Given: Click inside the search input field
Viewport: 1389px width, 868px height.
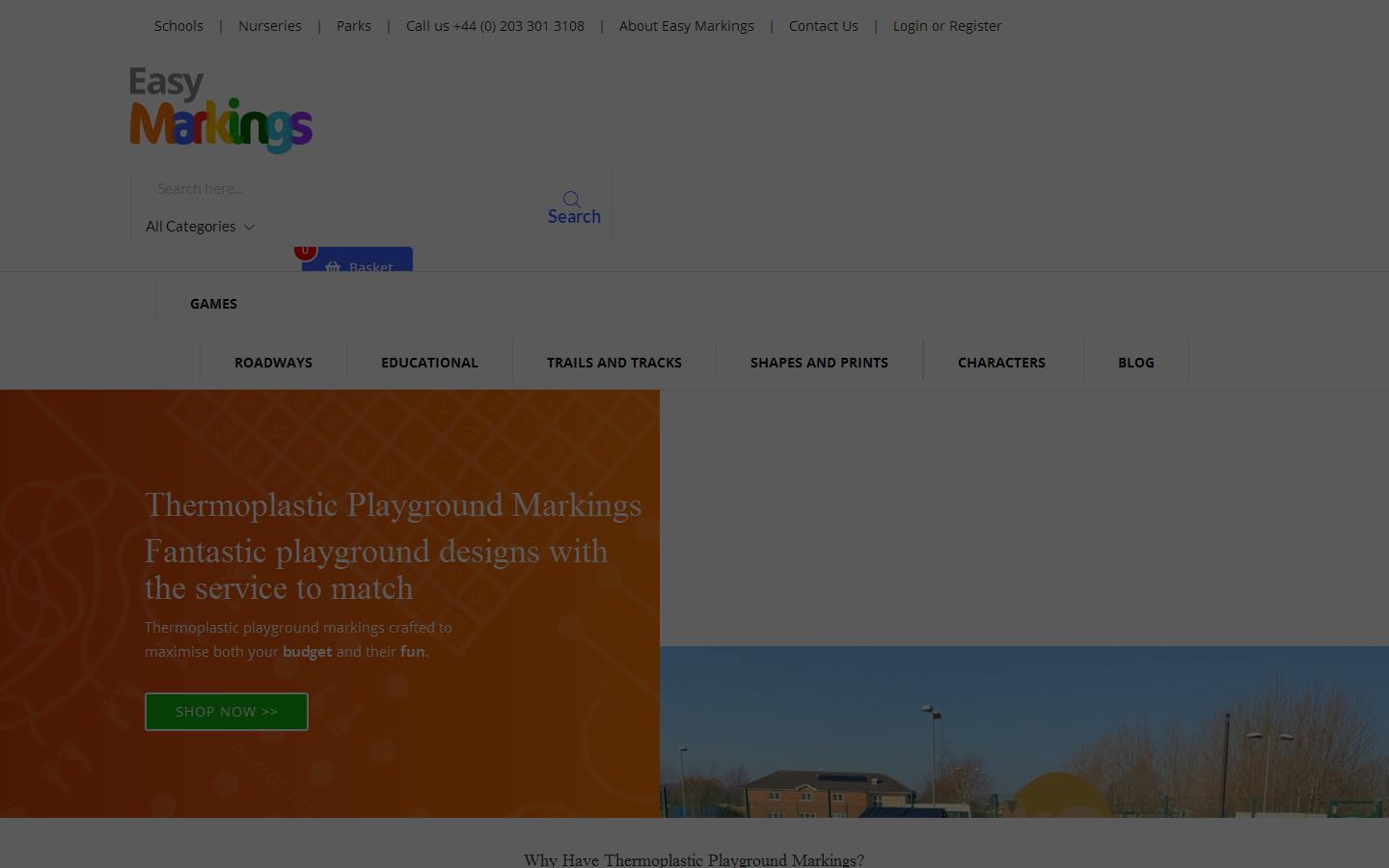Looking at the screenshot, I should click(318, 188).
